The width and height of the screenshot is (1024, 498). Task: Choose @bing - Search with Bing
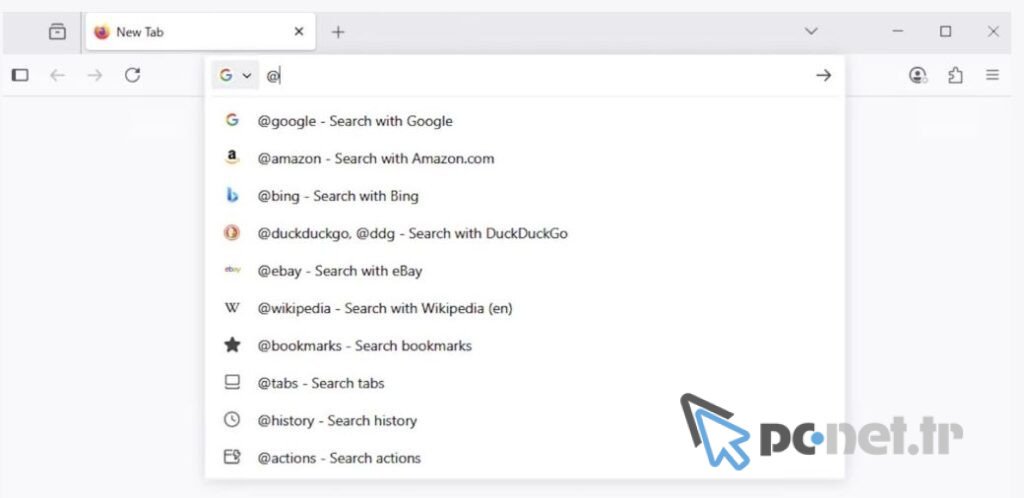point(524,196)
